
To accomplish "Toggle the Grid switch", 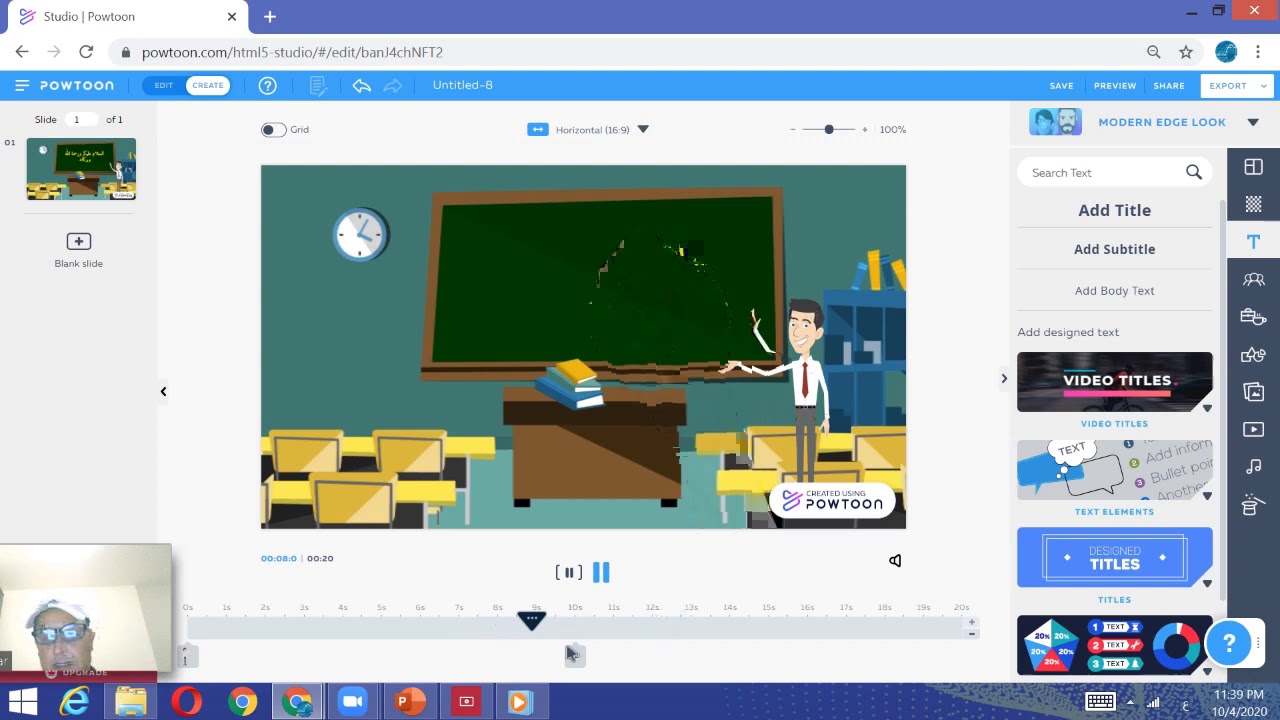I will point(272,129).
